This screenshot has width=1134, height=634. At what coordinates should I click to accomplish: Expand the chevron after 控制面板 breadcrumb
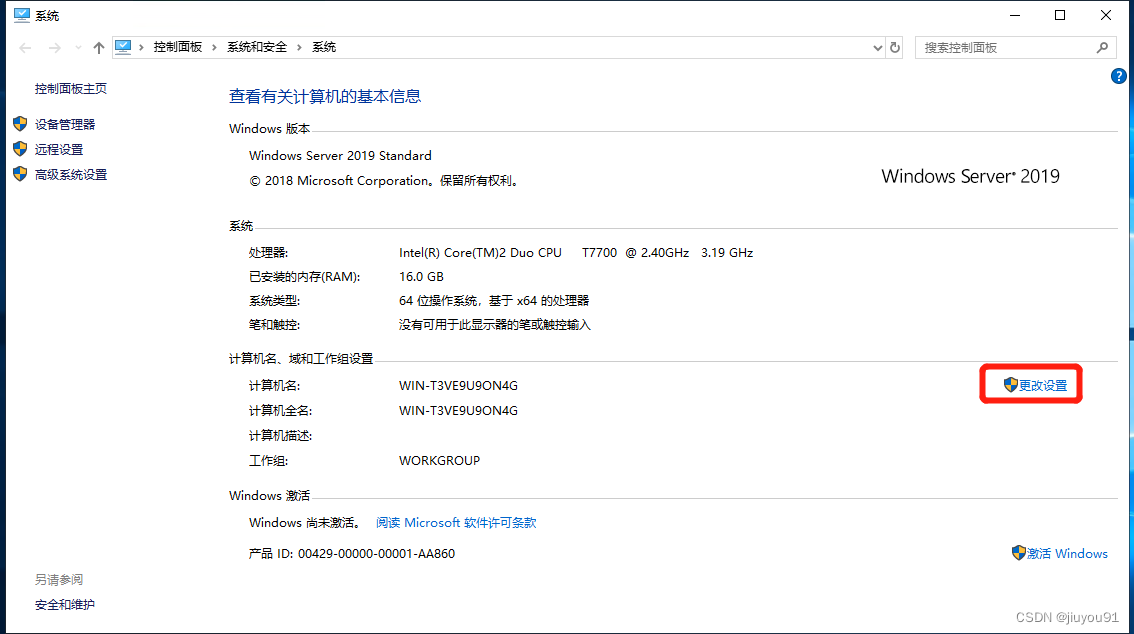pyautogui.click(x=214, y=47)
